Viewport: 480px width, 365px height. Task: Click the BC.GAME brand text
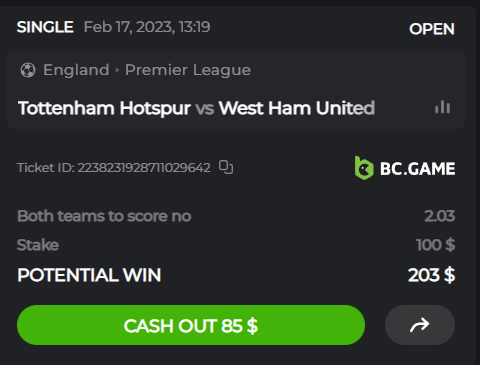point(417,169)
